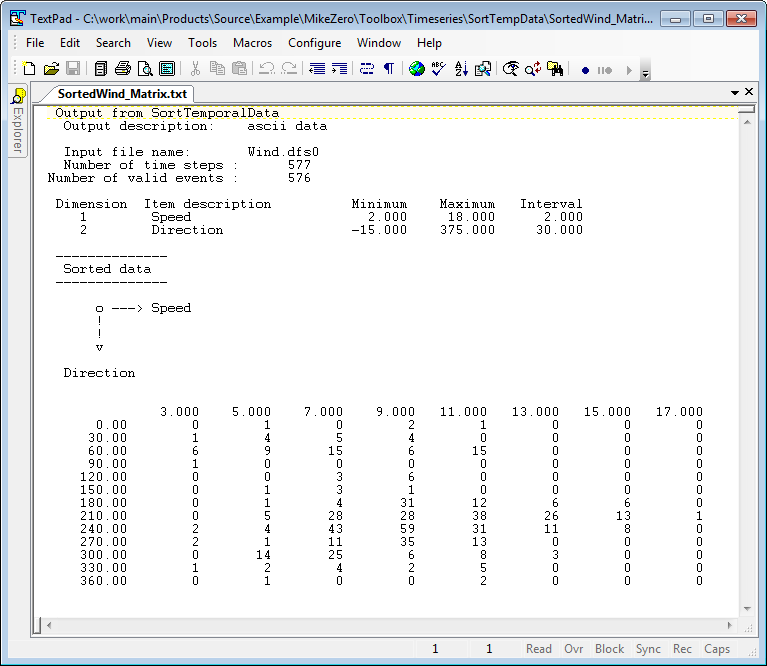Click the horizontal scrollbar right arrow
This screenshot has height=666, width=767.
pyautogui.click(x=730, y=625)
